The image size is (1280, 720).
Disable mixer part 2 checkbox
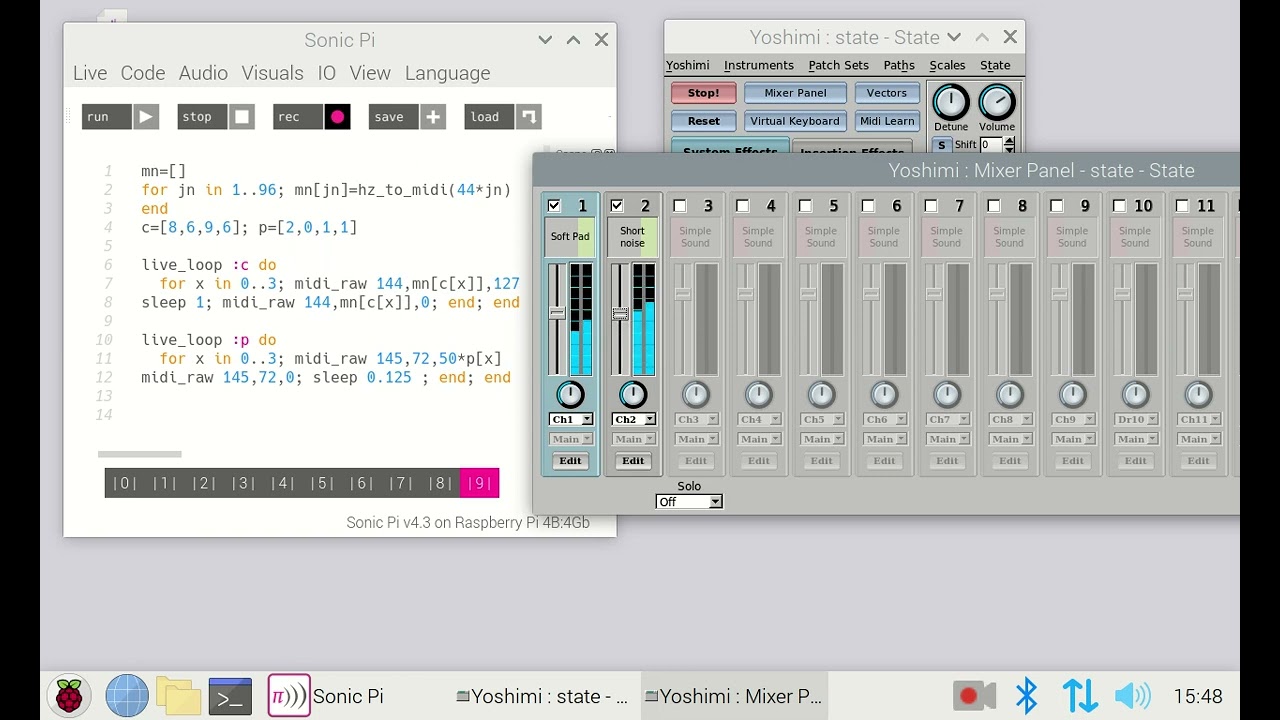[617, 206]
